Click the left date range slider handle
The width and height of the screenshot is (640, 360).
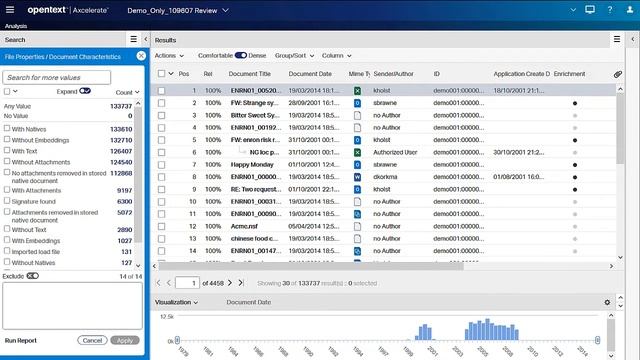click(x=177, y=340)
